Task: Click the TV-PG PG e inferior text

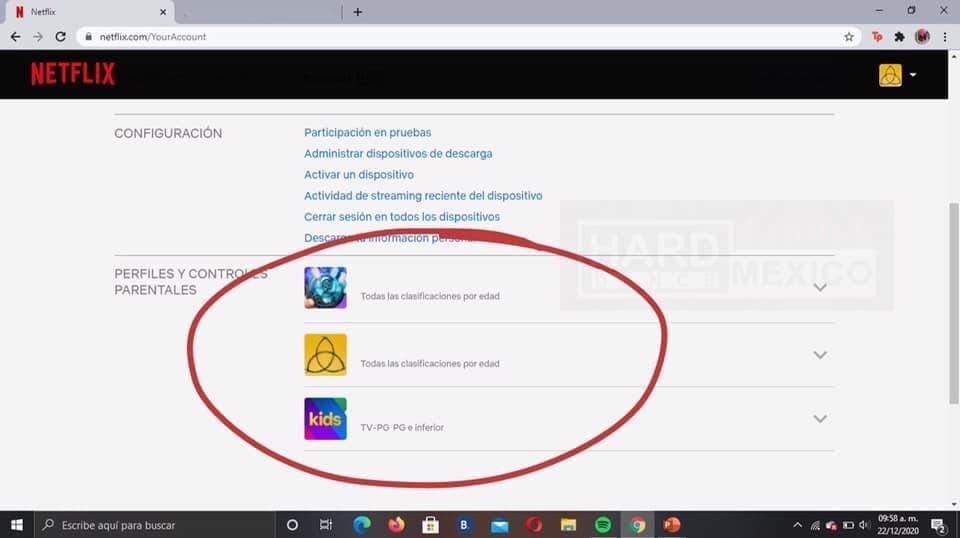Action: click(x=402, y=428)
